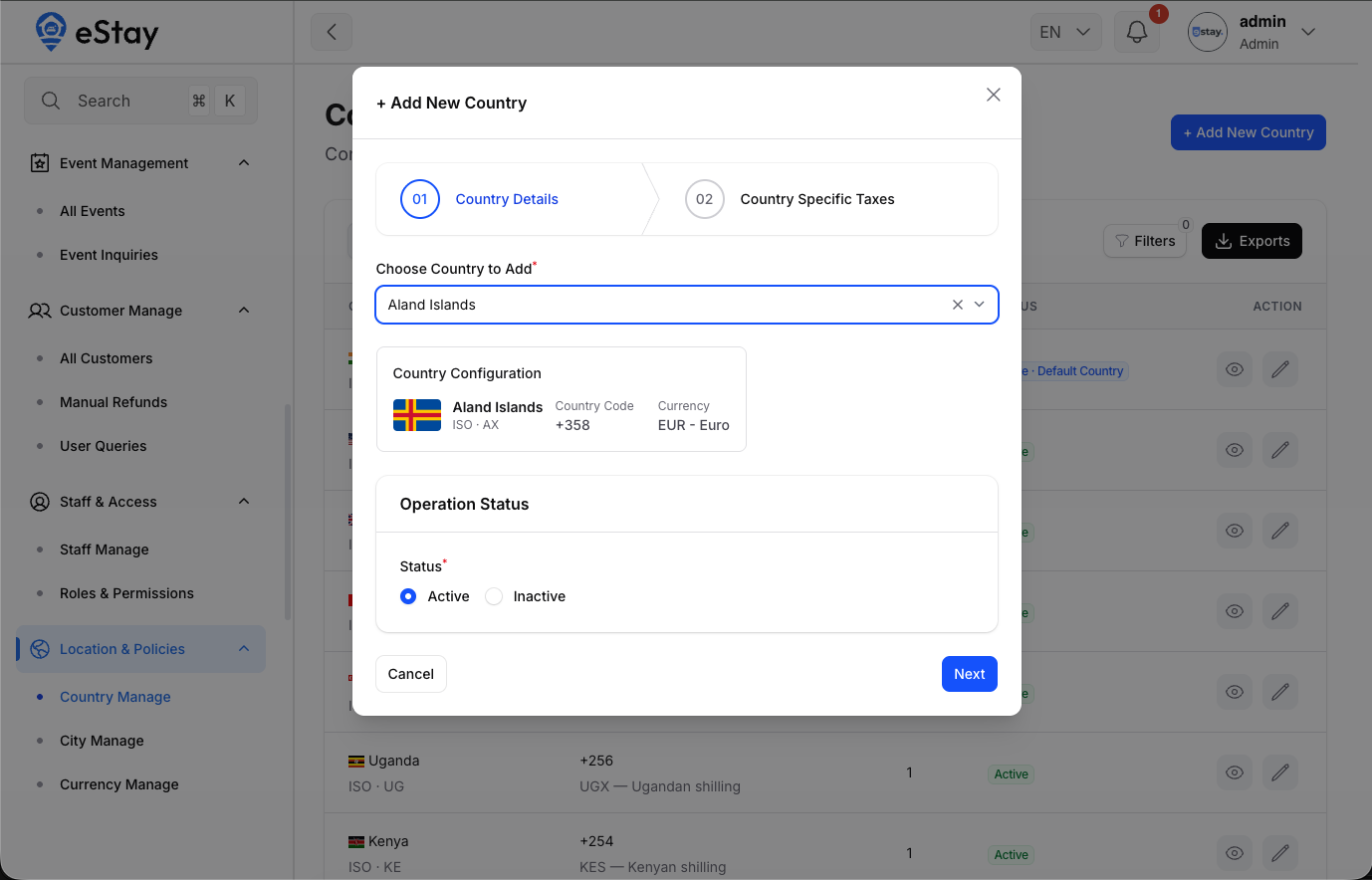Click the red notification badge count

[x=1159, y=14]
